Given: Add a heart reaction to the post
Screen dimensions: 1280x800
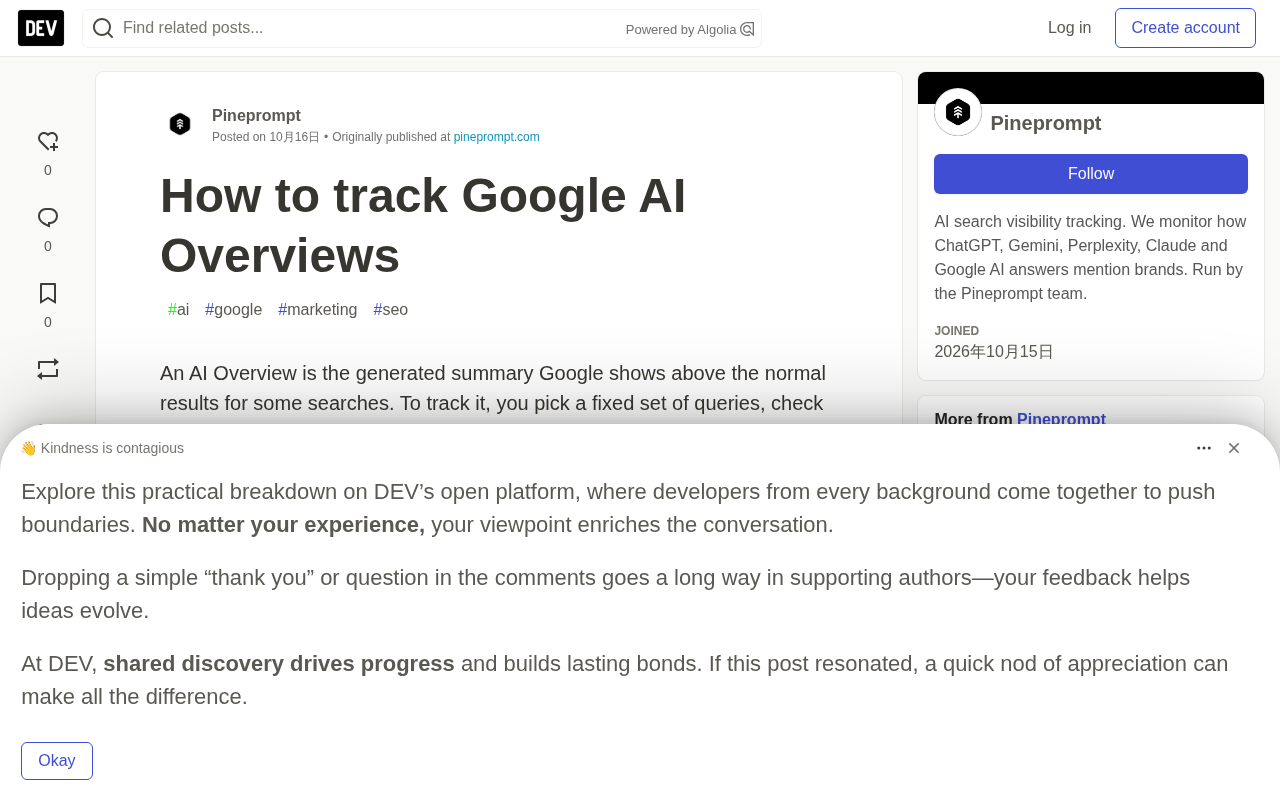Looking at the screenshot, I should (48, 142).
